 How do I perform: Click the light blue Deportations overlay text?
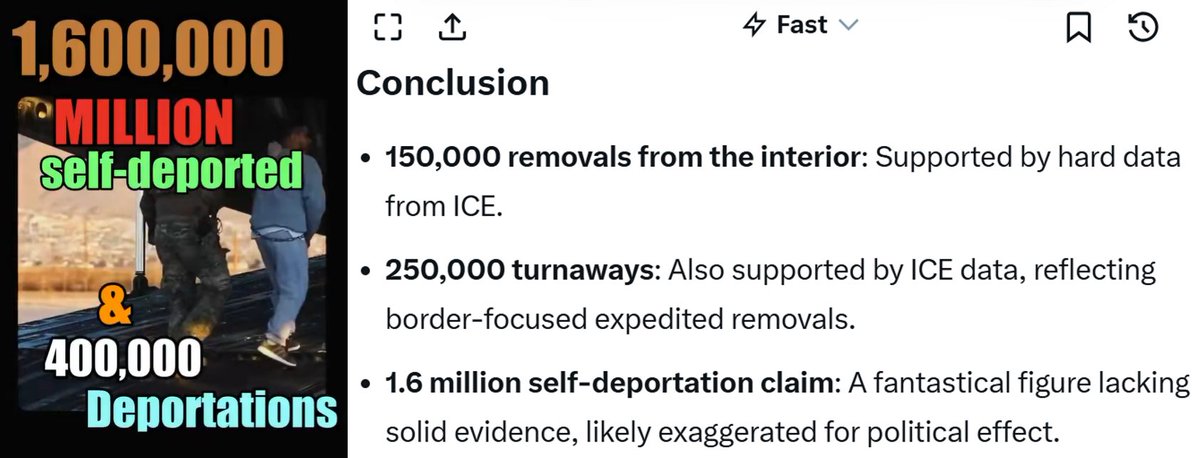[x=212, y=409]
